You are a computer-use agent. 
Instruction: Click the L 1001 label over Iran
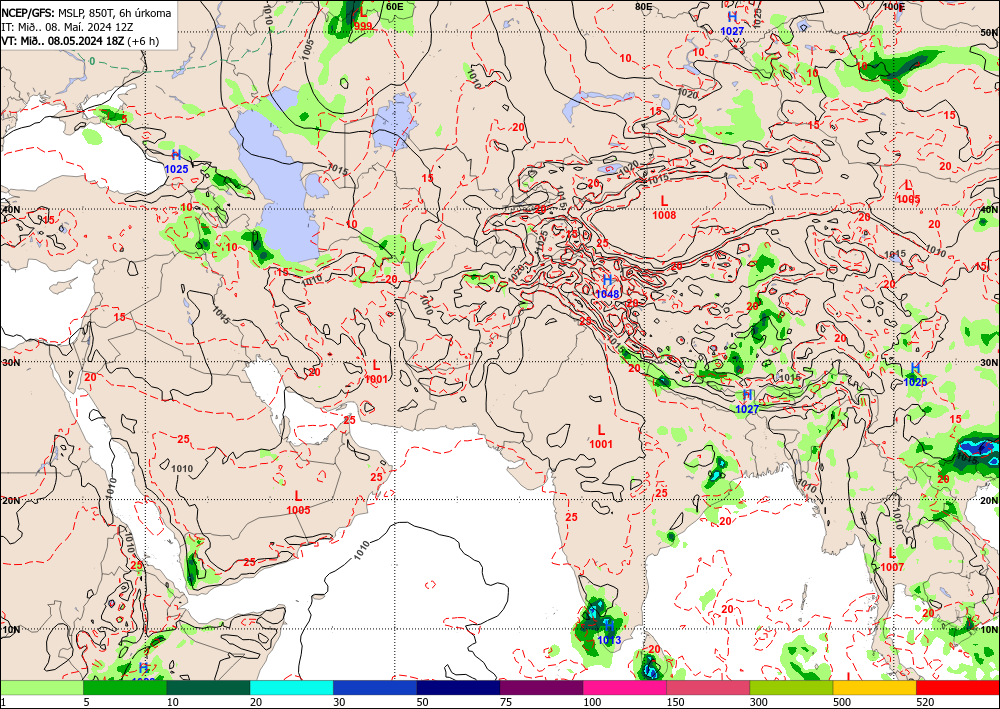[376, 372]
